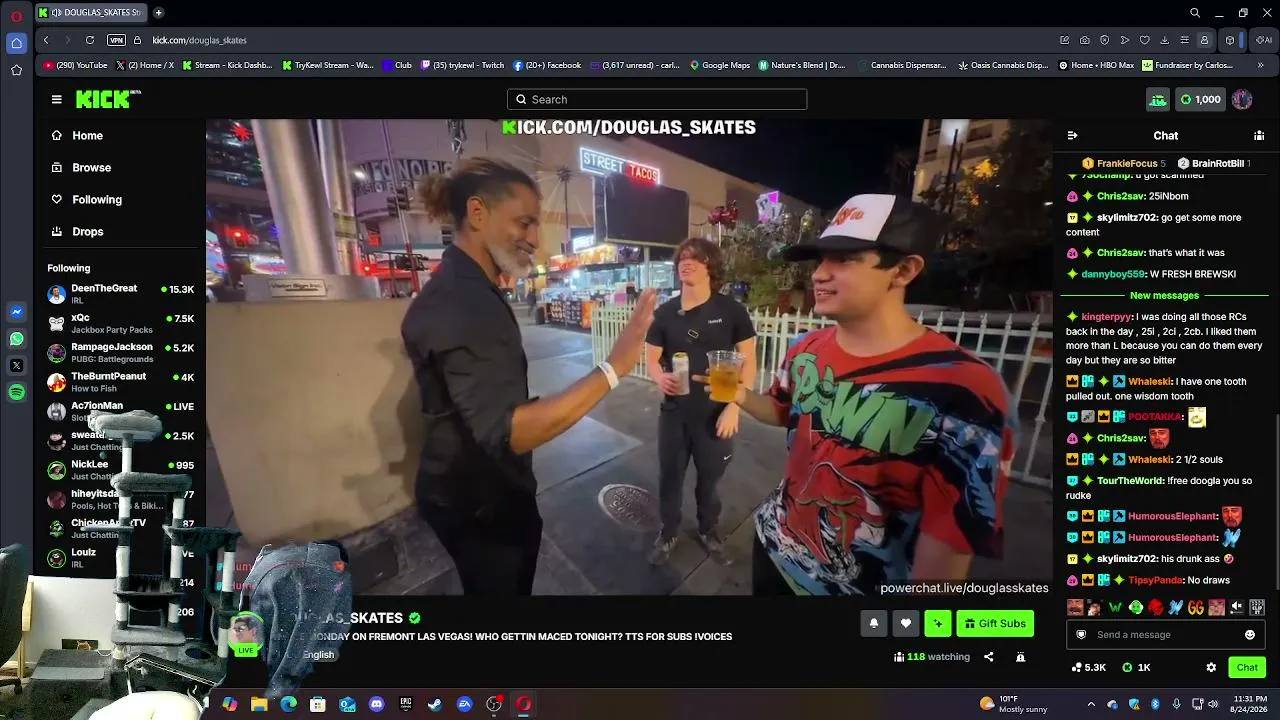Open the chat settings gear

[x=1211, y=667]
